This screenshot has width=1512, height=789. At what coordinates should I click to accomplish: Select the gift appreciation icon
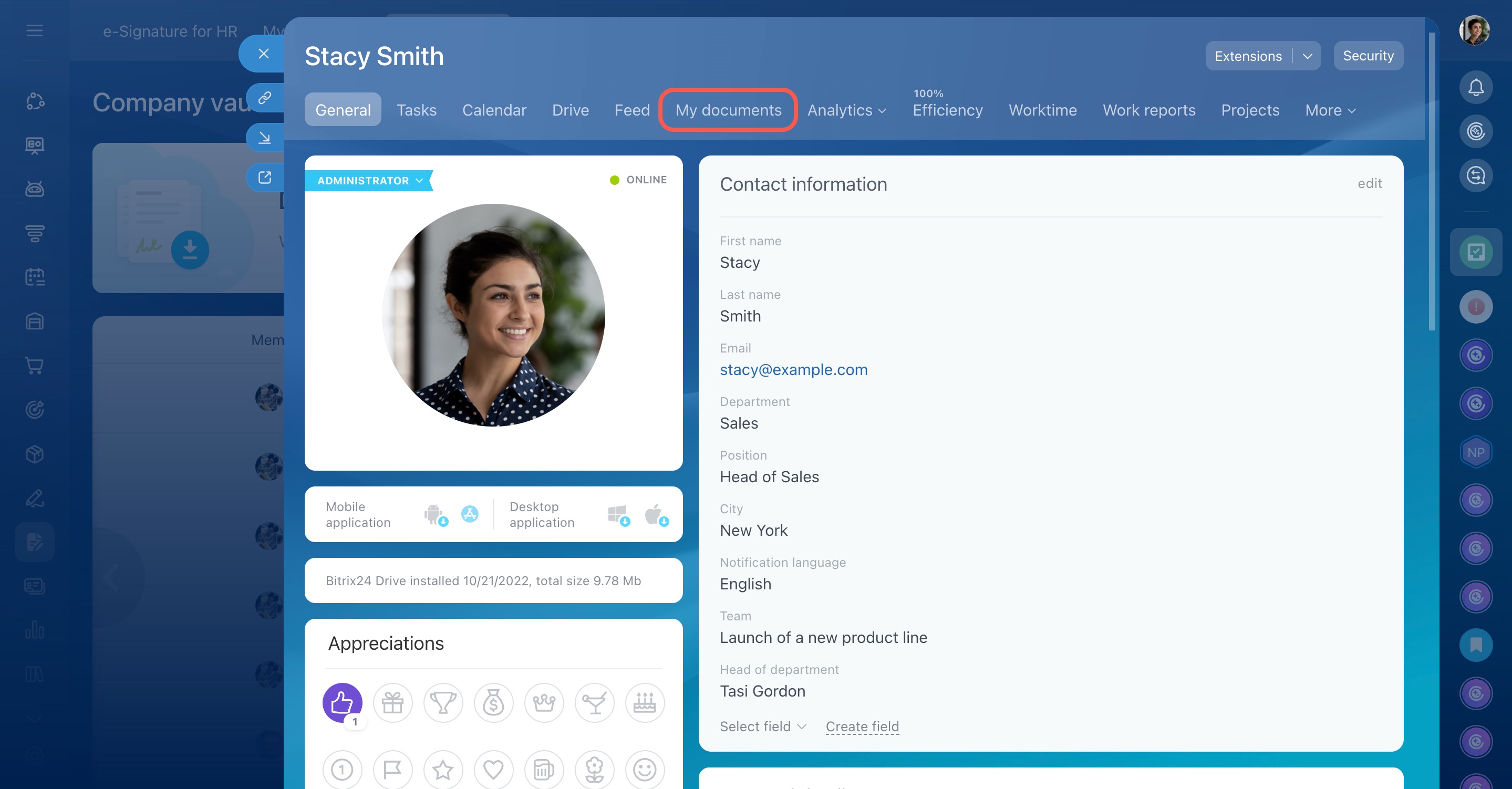pos(392,703)
